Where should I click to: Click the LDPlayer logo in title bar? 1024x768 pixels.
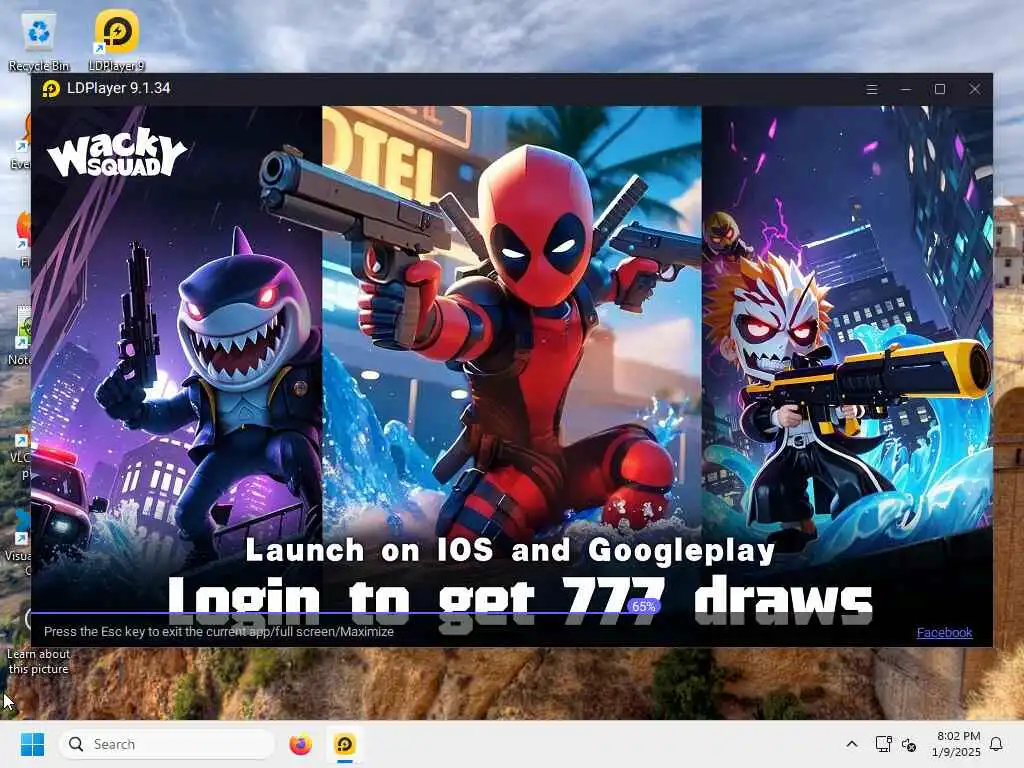(x=51, y=88)
